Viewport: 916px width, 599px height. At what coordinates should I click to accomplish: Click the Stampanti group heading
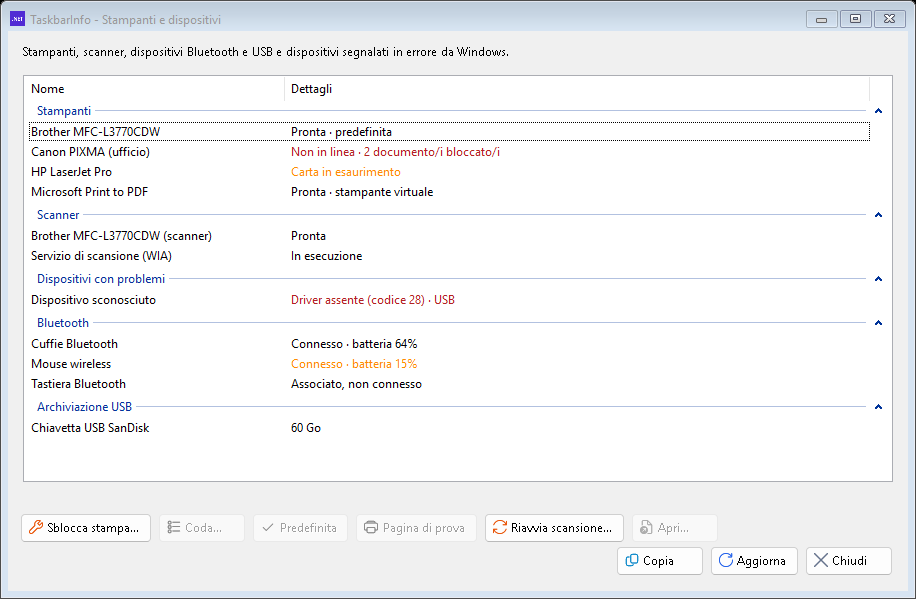64,111
